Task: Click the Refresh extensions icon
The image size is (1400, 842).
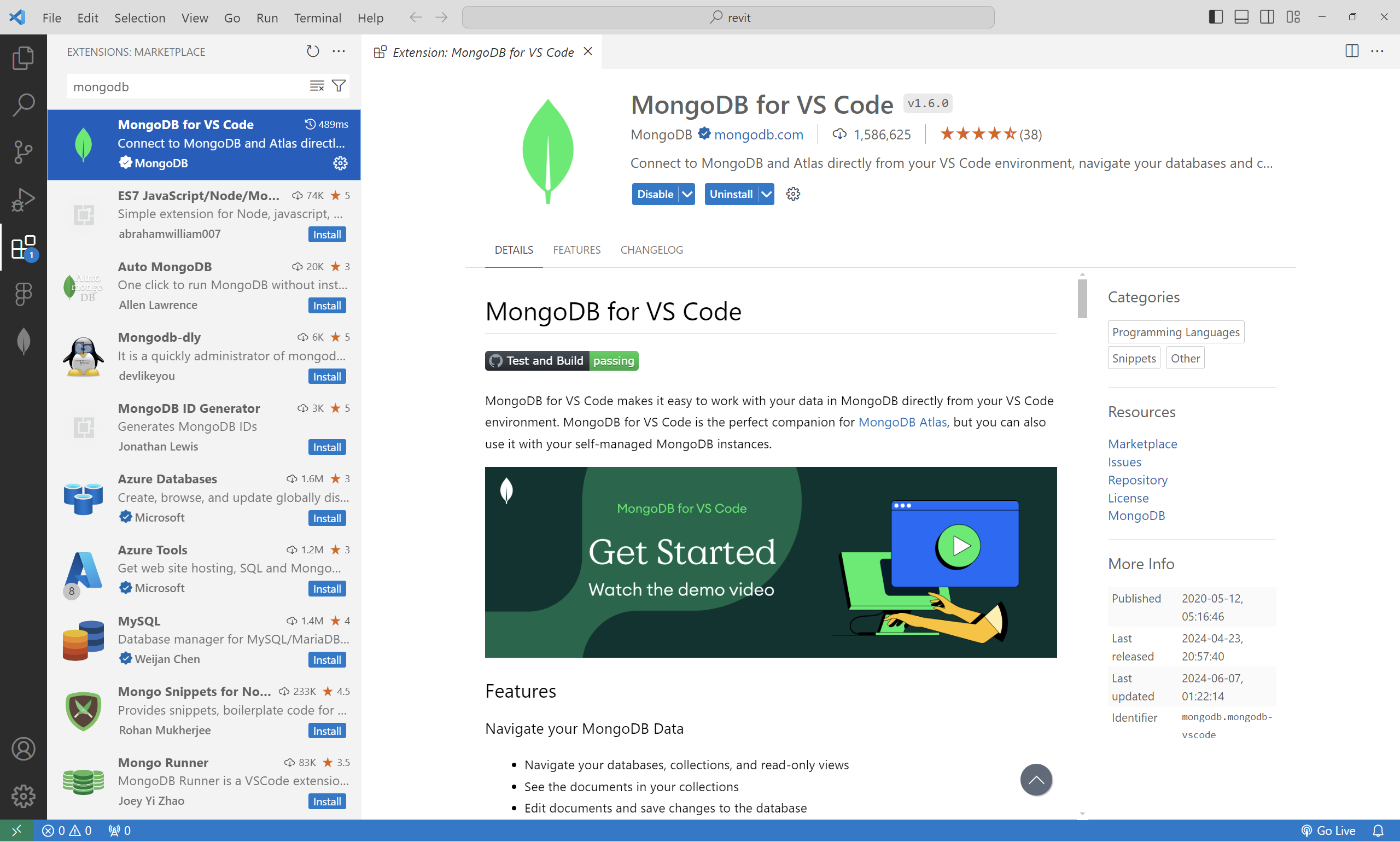Action: [313, 51]
